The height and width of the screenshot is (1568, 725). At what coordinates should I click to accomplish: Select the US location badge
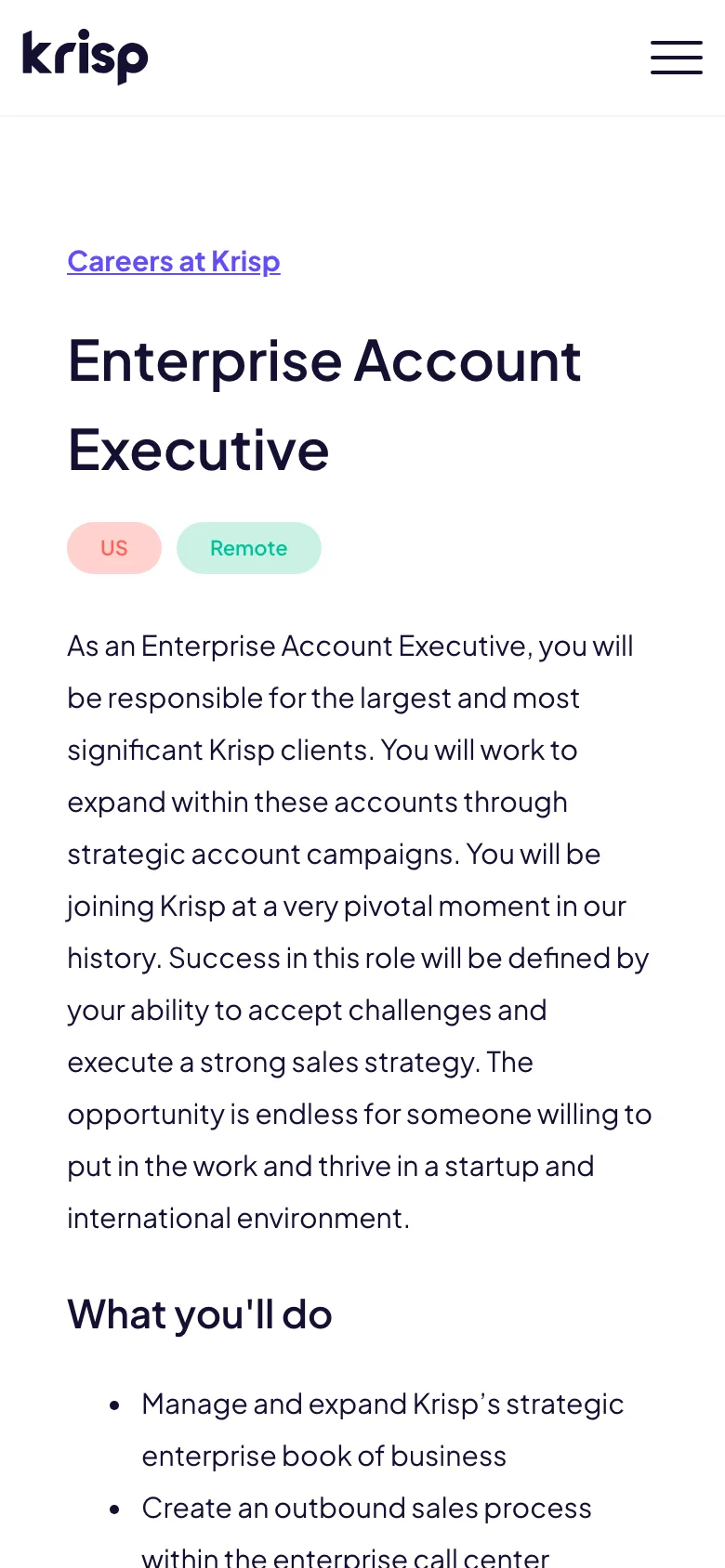pos(113,548)
